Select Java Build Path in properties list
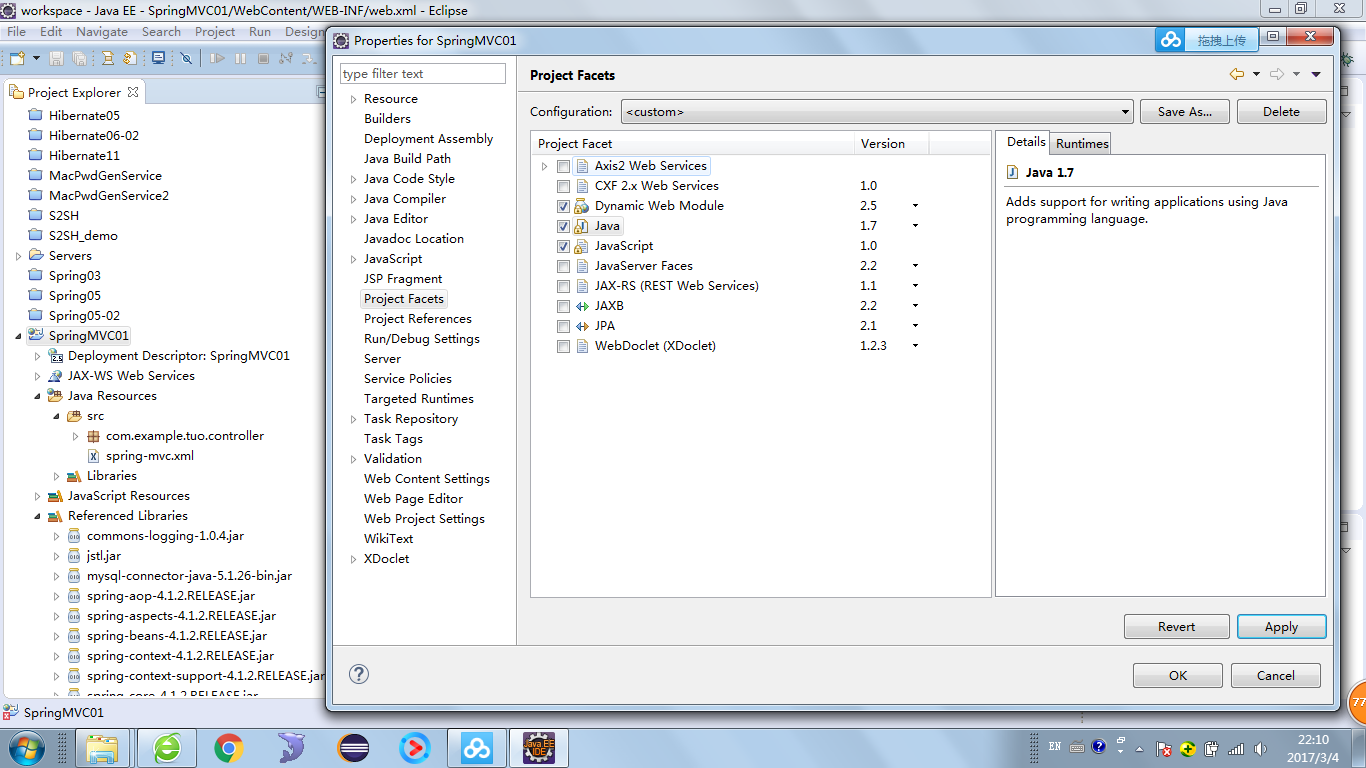The image size is (1366, 768). [407, 159]
